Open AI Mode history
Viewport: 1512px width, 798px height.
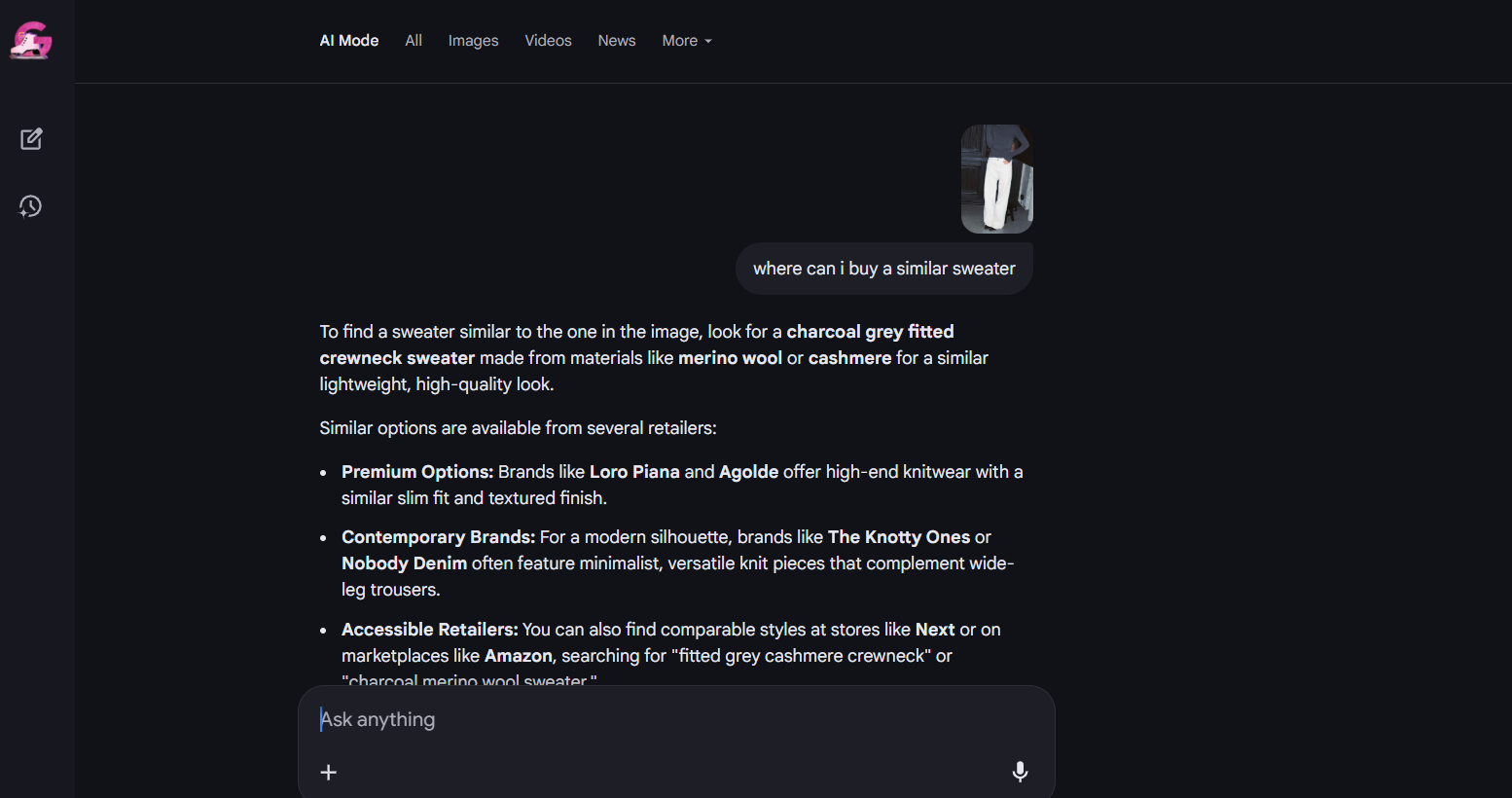31,206
